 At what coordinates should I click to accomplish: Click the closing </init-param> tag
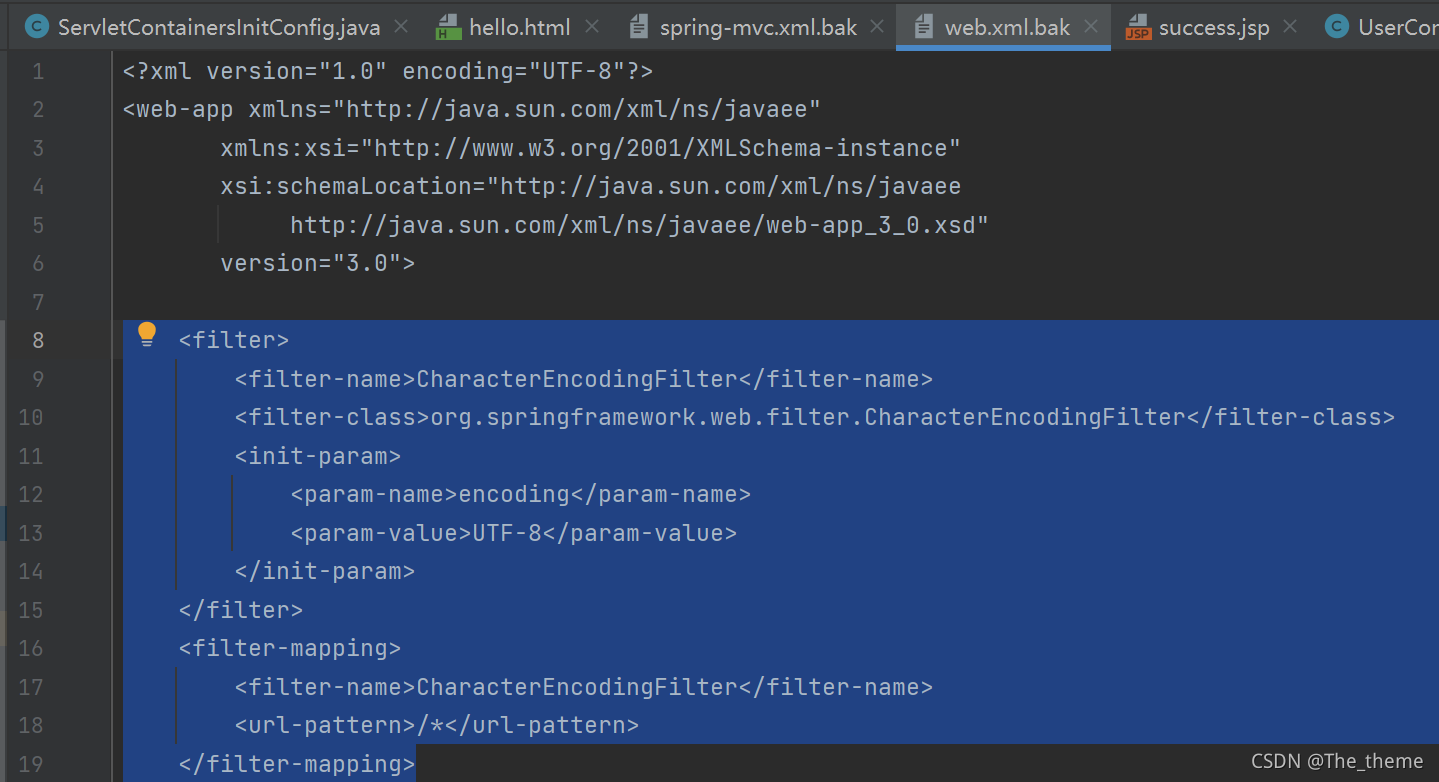pos(325,571)
